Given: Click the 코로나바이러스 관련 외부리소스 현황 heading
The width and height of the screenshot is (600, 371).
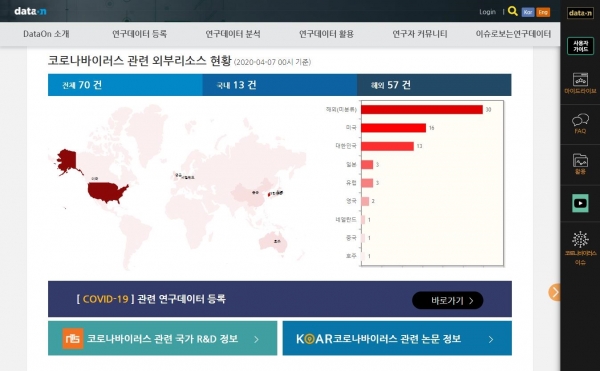Looking at the screenshot, I should 140,61.
